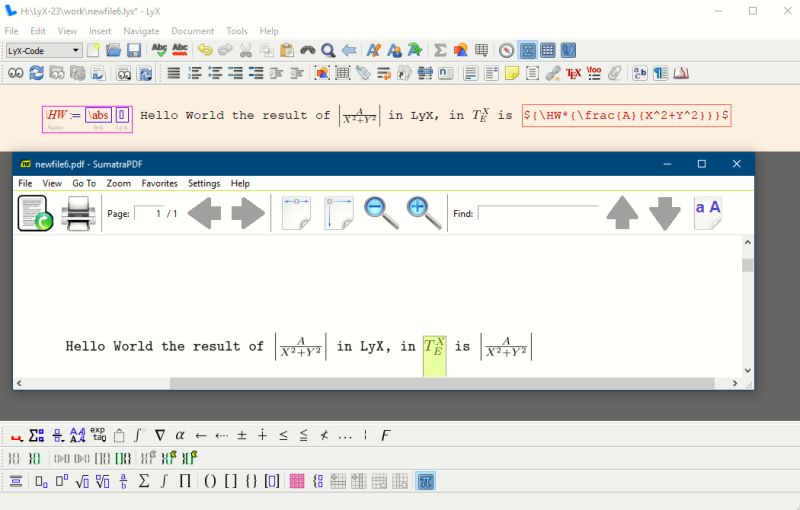Update the output with refresh arrows
The width and height of the screenshot is (800, 510).
tap(36, 73)
